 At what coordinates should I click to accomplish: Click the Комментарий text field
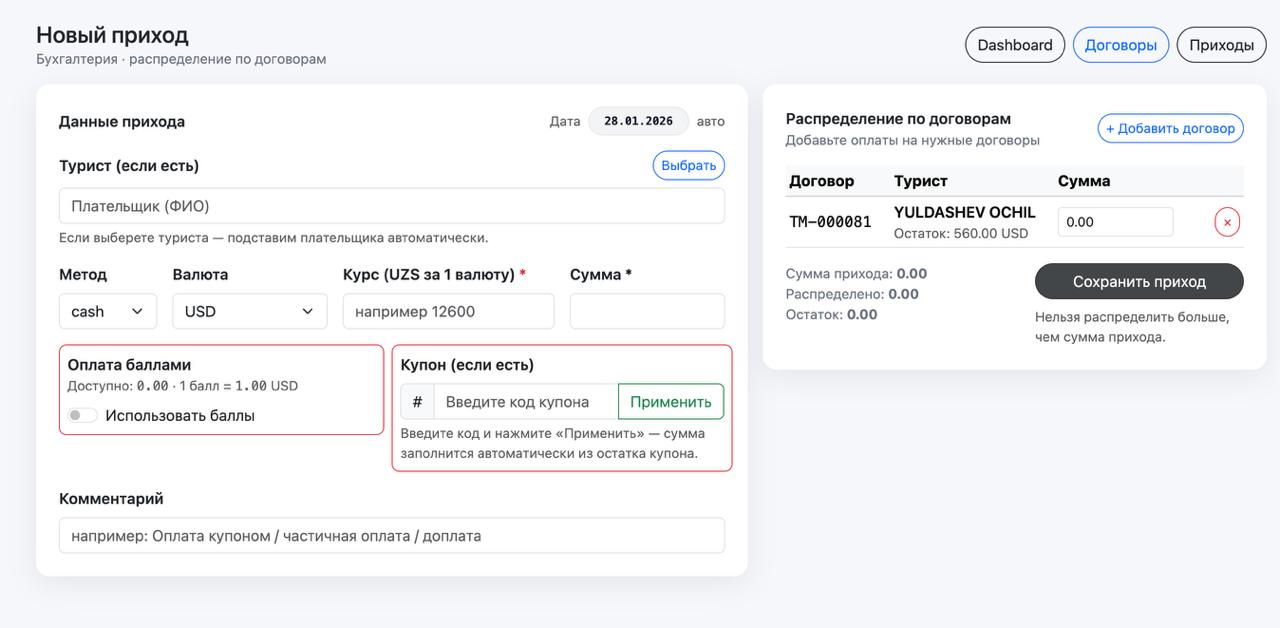(392, 536)
